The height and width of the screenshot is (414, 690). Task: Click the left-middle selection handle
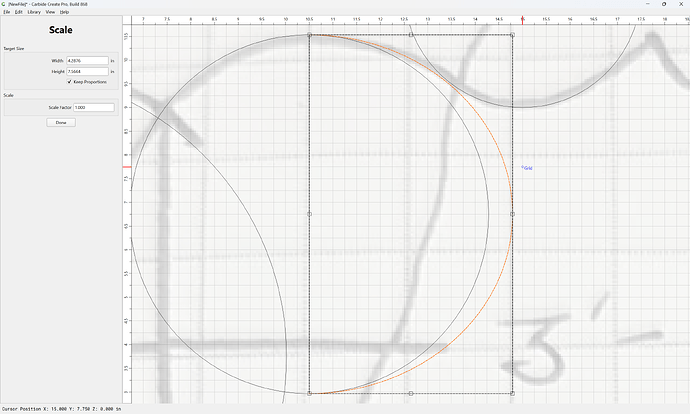(x=309, y=214)
